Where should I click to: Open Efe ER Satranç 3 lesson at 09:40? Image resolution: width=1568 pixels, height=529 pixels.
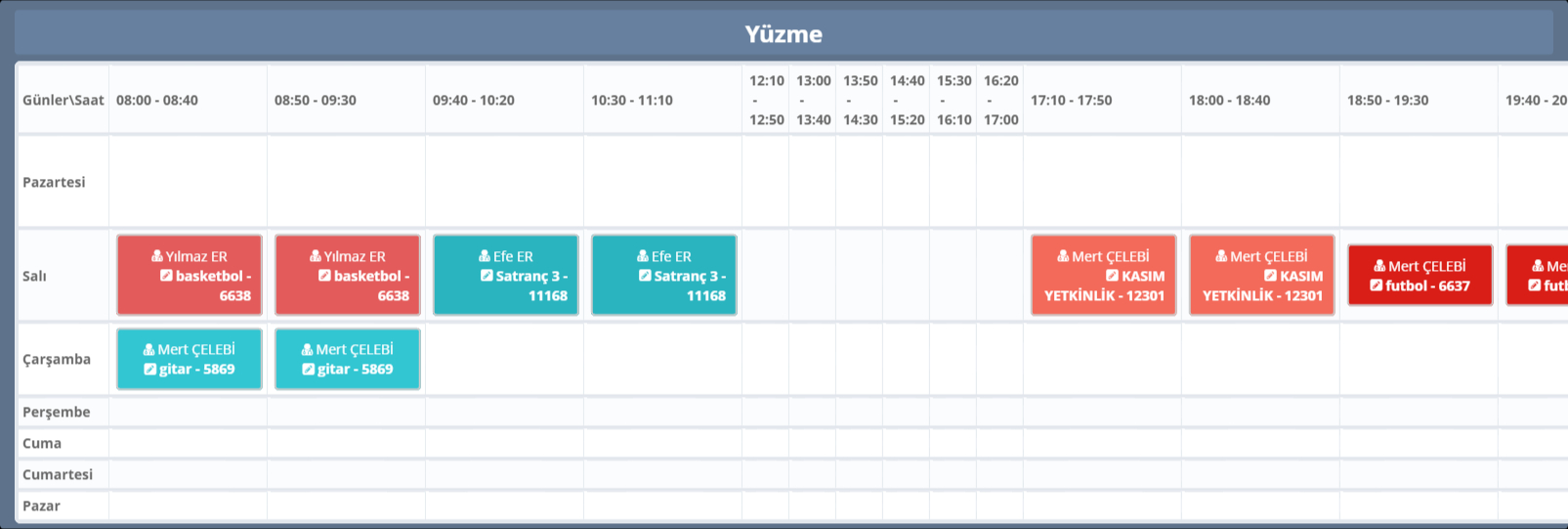coord(506,276)
